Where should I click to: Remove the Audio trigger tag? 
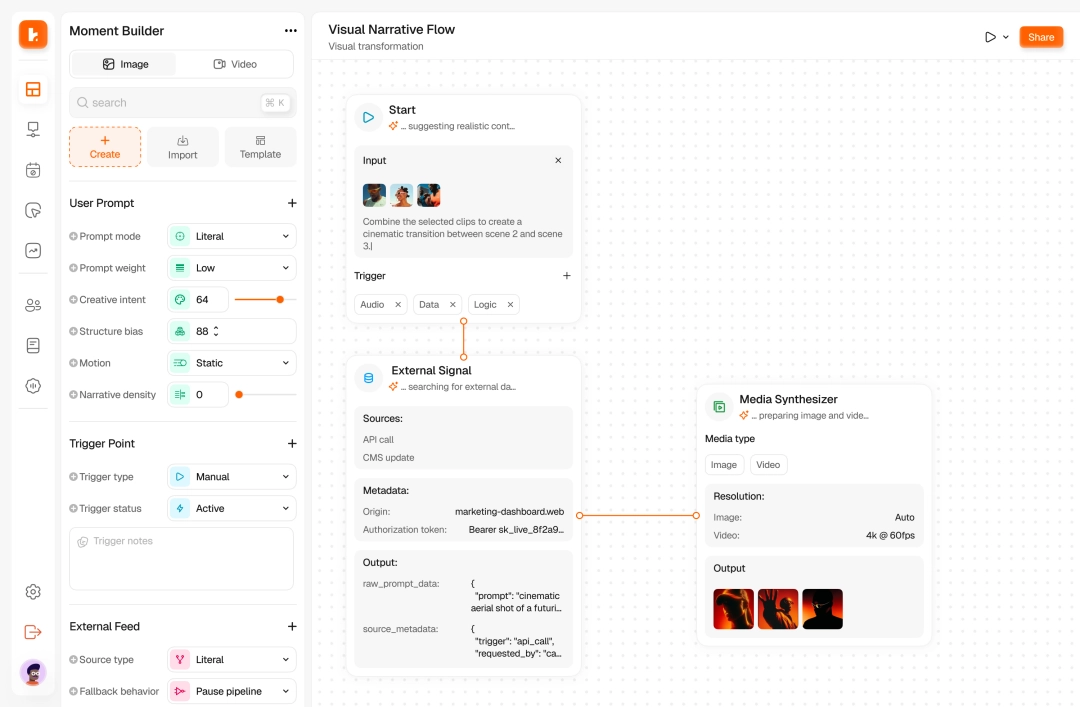pyautogui.click(x=398, y=305)
